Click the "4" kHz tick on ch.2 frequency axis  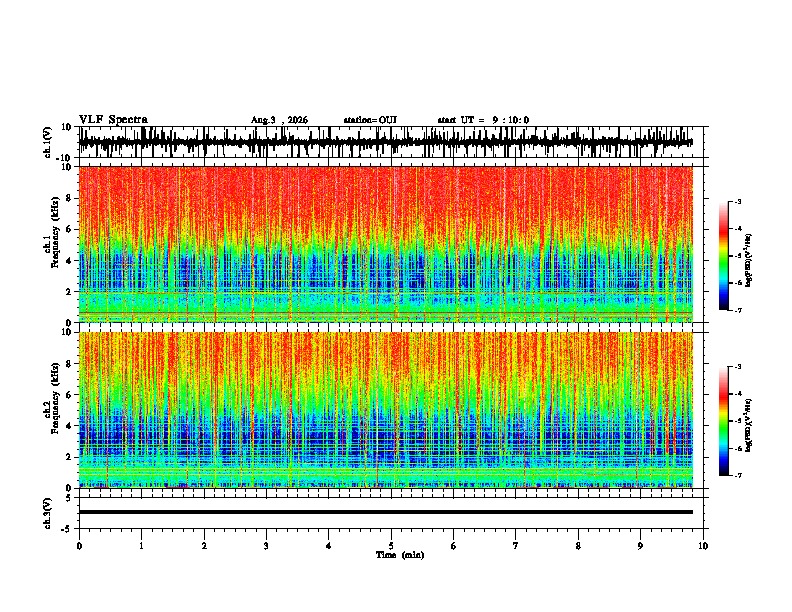point(69,426)
